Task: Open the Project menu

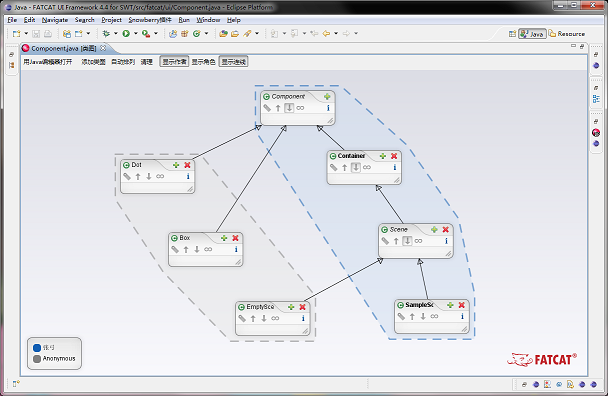Action: pos(111,20)
